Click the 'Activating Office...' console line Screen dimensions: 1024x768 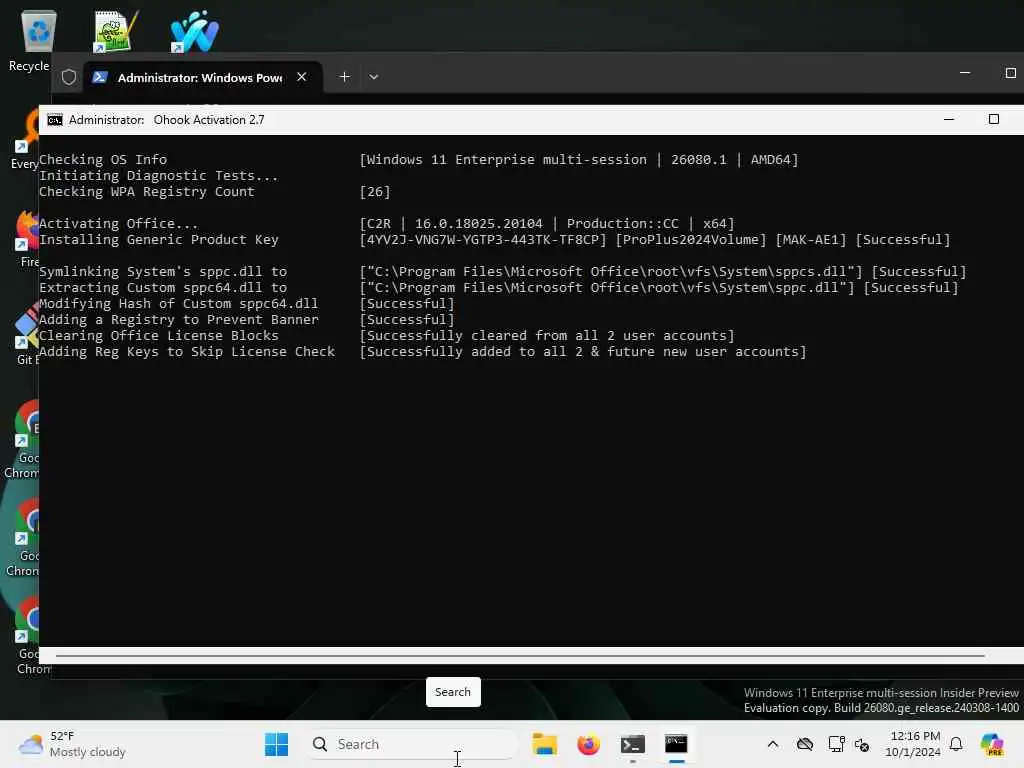[118, 223]
